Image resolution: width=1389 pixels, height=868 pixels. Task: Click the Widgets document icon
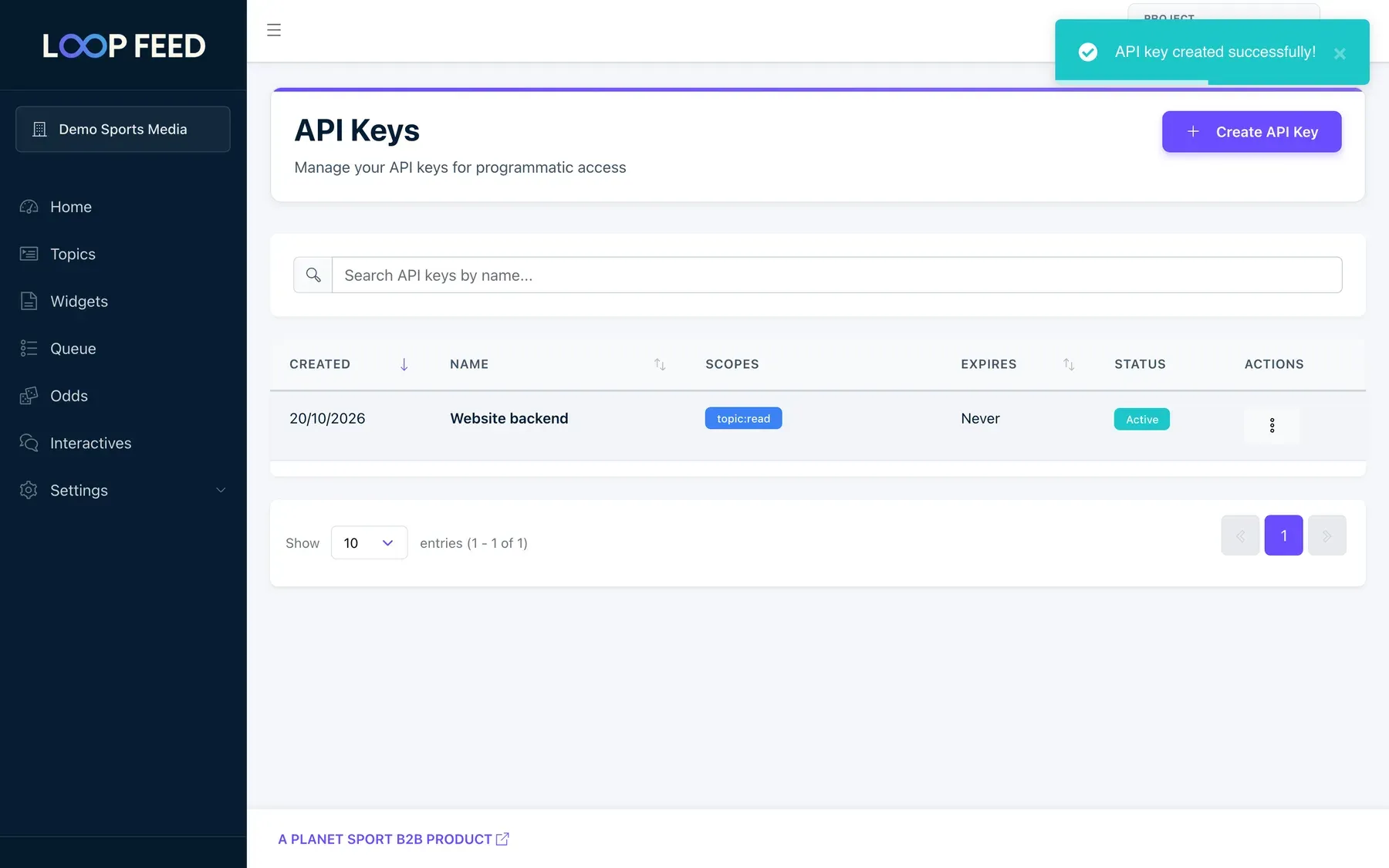click(x=29, y=301)
